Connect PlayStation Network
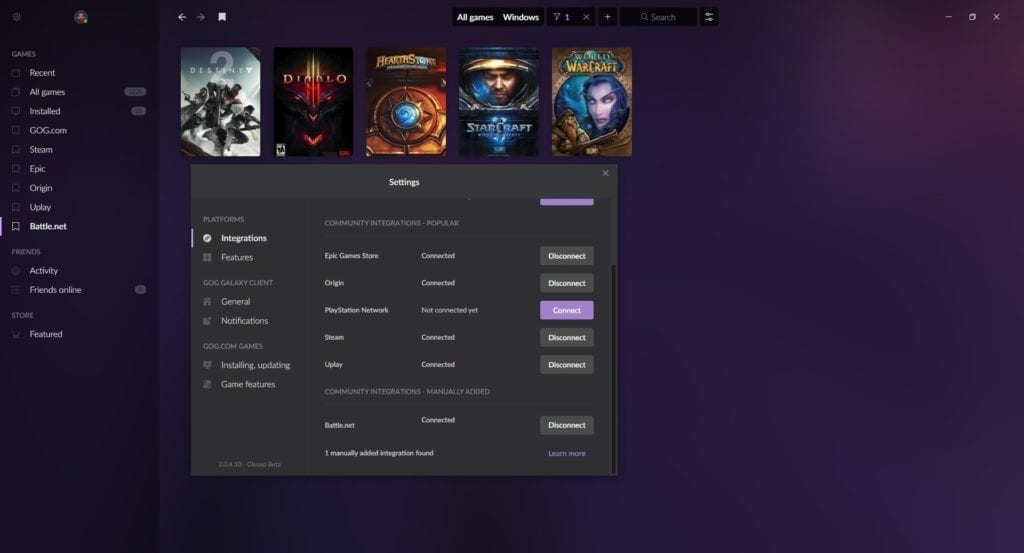The height and width of the screenshot is (553, 1024). click(566, 310)
